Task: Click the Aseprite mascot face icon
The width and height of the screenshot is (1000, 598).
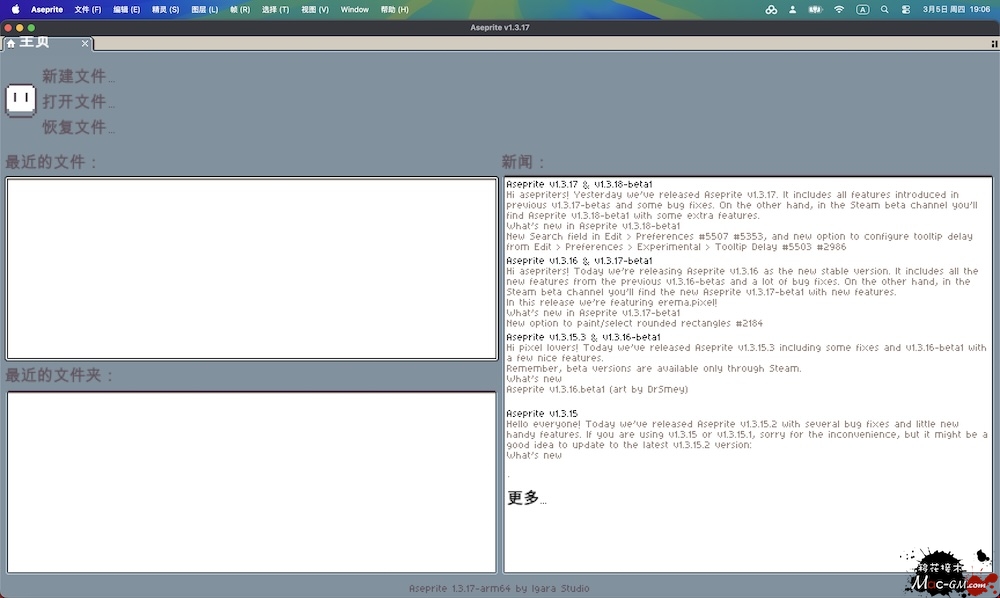Action: 21,100
